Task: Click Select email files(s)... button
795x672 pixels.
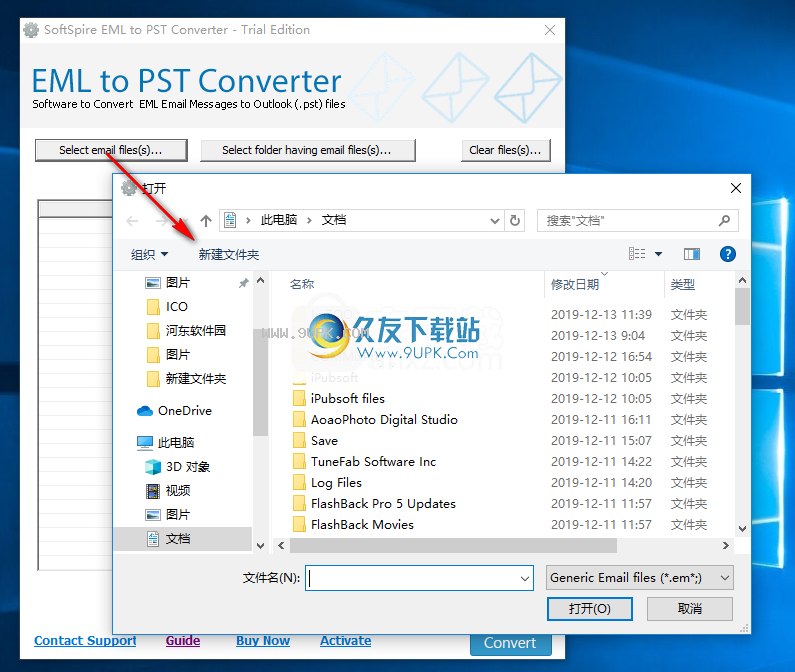Action: click(111, 150)
